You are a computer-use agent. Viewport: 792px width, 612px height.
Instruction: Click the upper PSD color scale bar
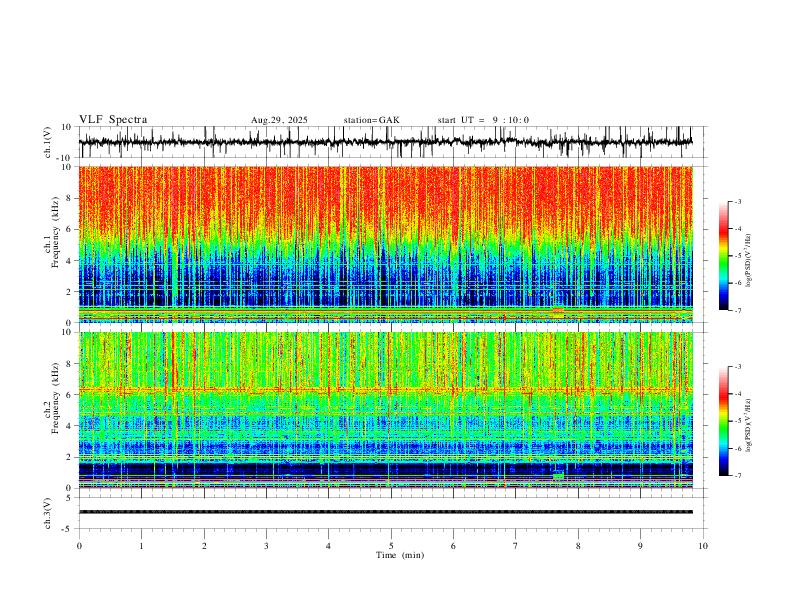723,256
